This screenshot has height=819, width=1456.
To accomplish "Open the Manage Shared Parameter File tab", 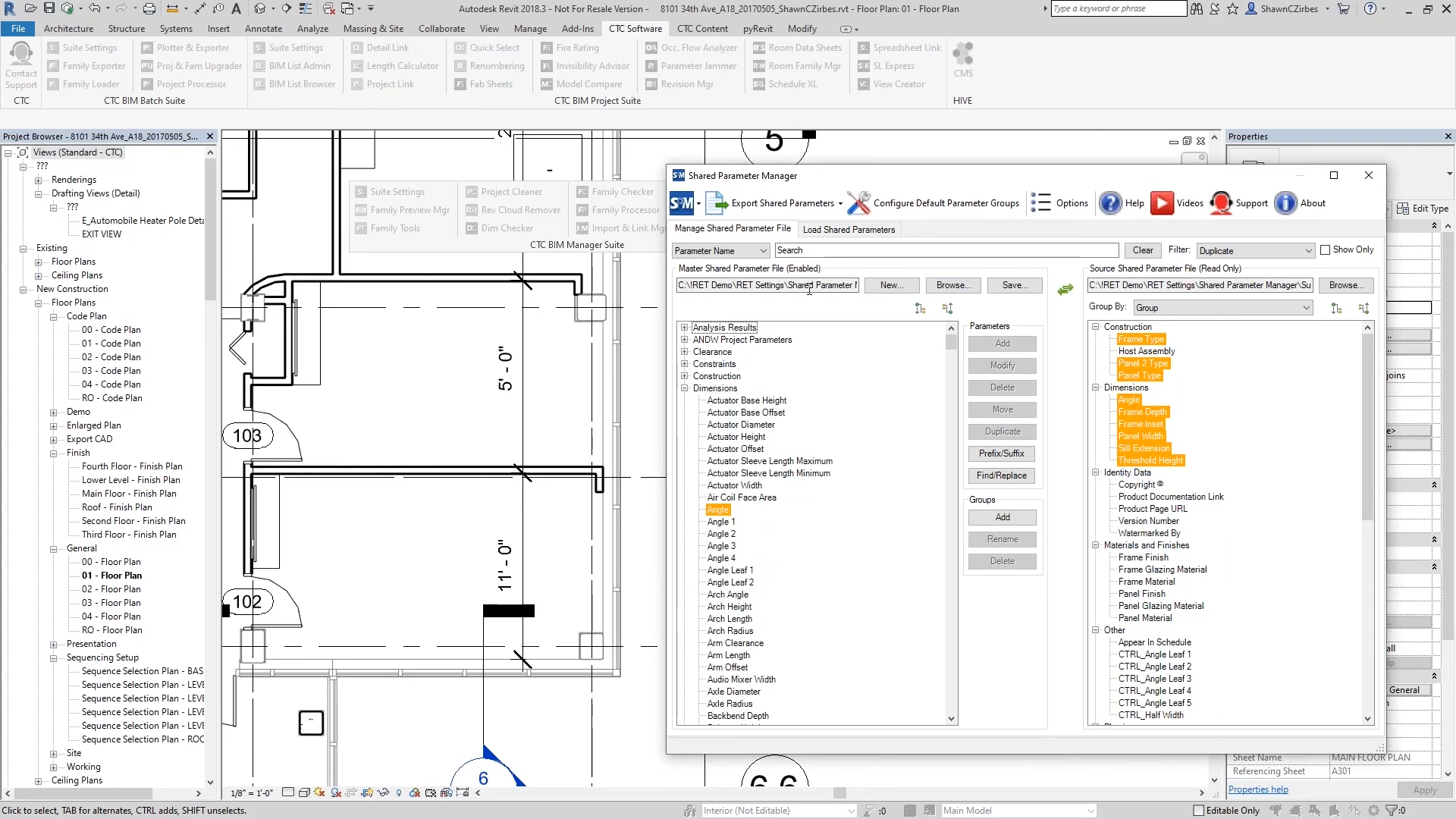I will tap(733, 229).
